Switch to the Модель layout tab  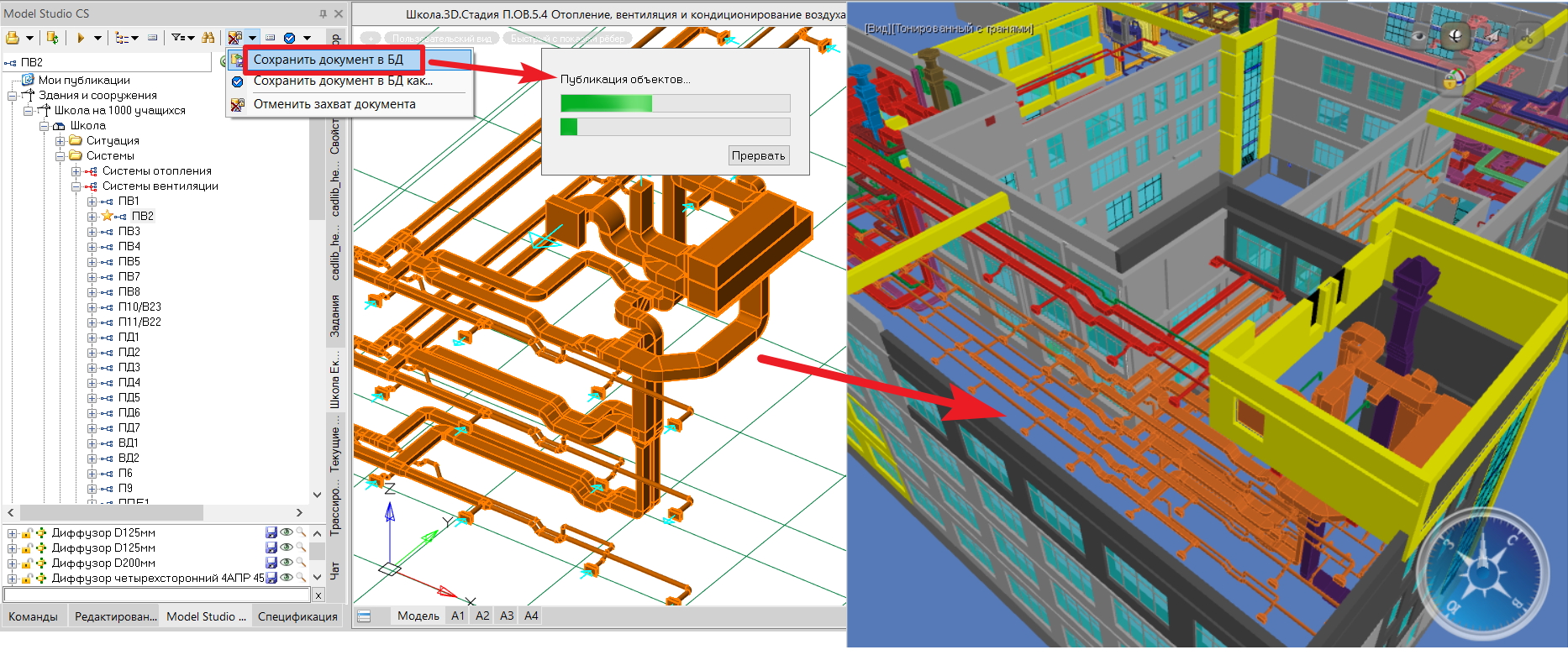[x=418, y=616]
